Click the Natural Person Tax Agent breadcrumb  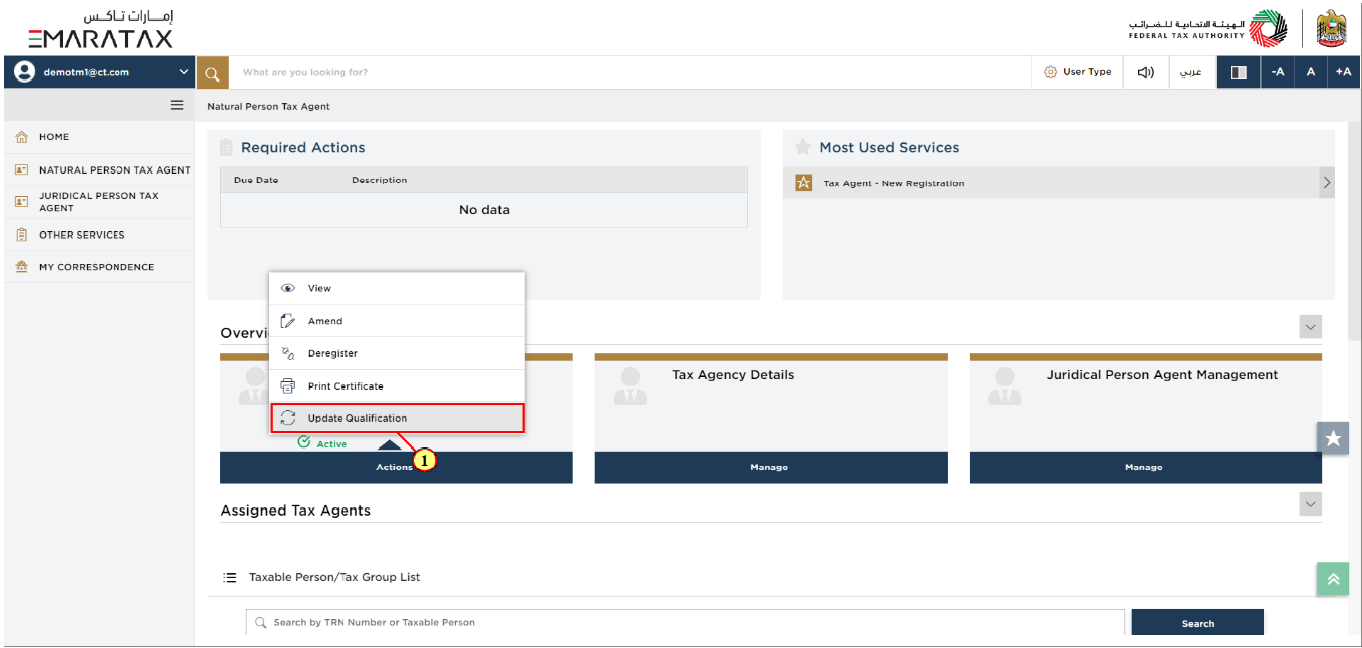pos(268,106)
